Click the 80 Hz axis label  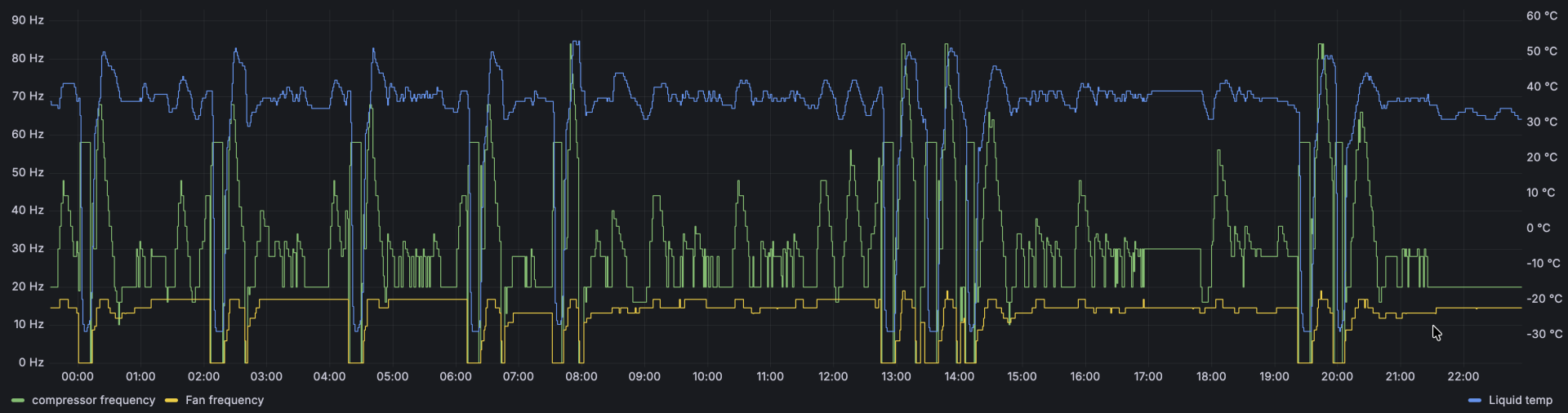tap(28, 58)
